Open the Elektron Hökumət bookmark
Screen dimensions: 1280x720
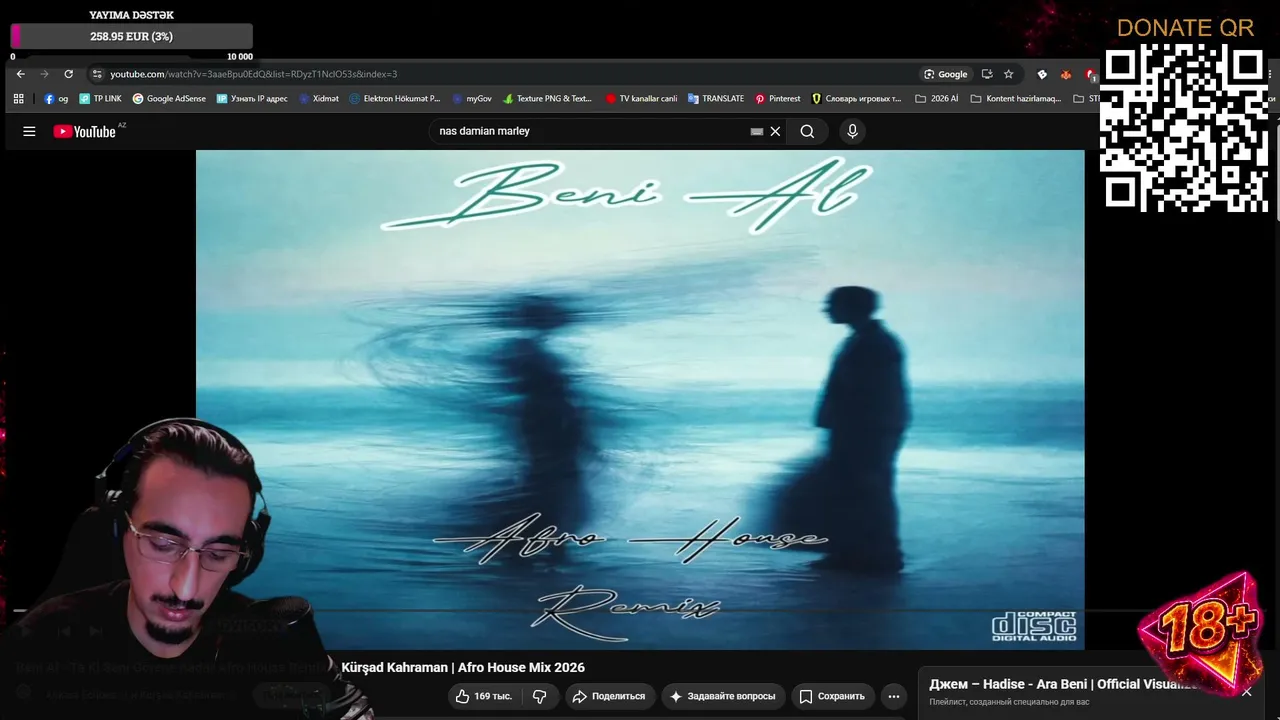tap(395, 99)
